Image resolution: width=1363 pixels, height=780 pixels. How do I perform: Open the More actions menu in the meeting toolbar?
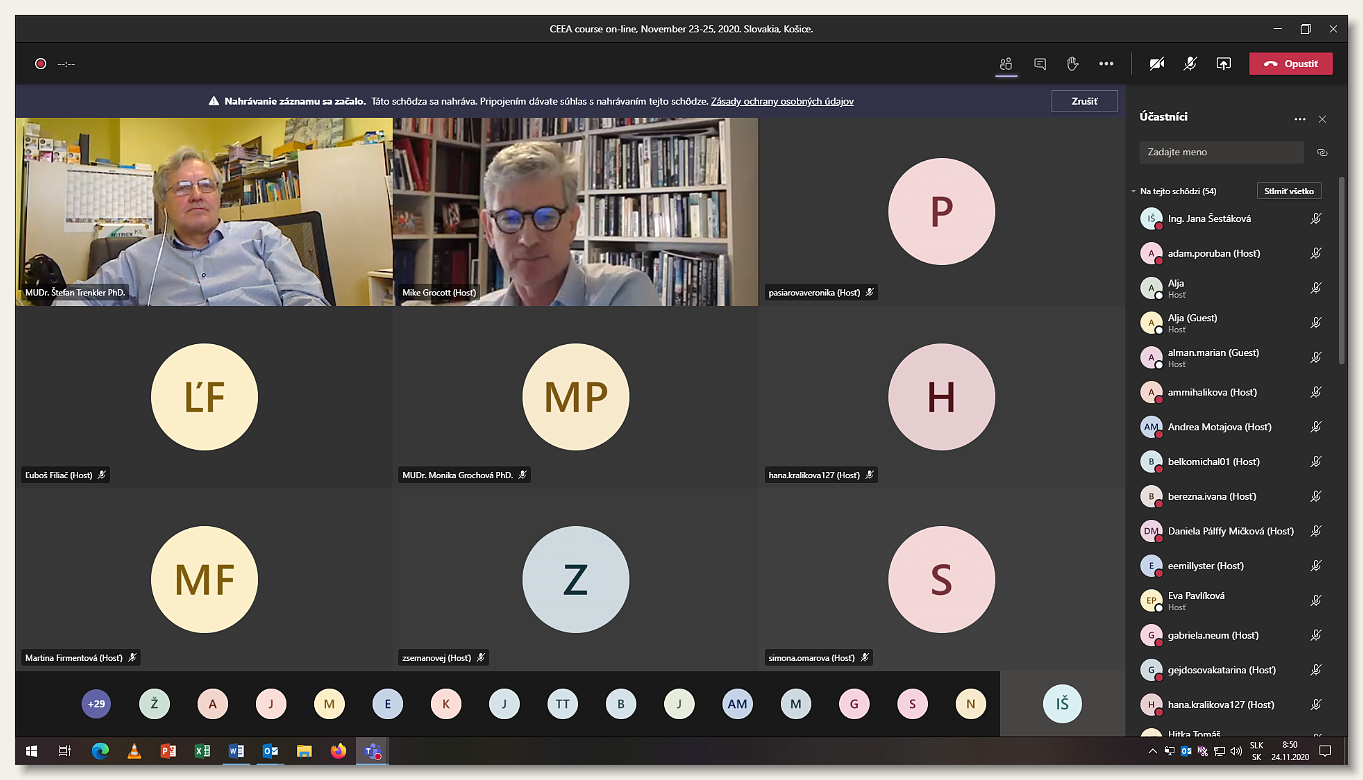pos(1106,64)
